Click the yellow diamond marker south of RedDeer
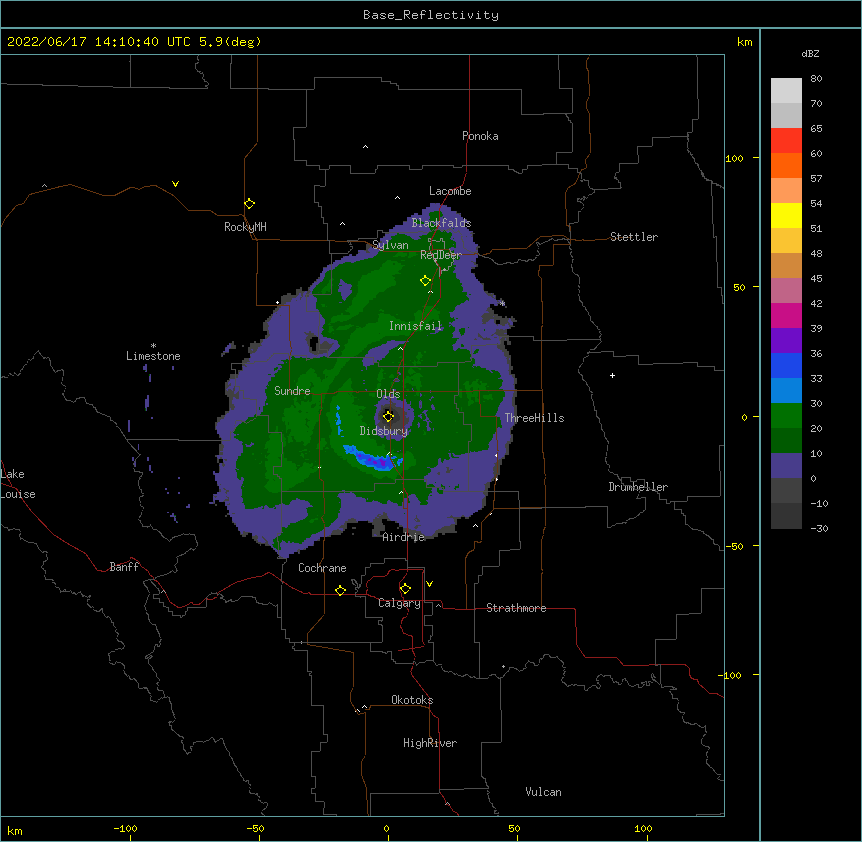The image size is (862, 842). tap(425, 281)
